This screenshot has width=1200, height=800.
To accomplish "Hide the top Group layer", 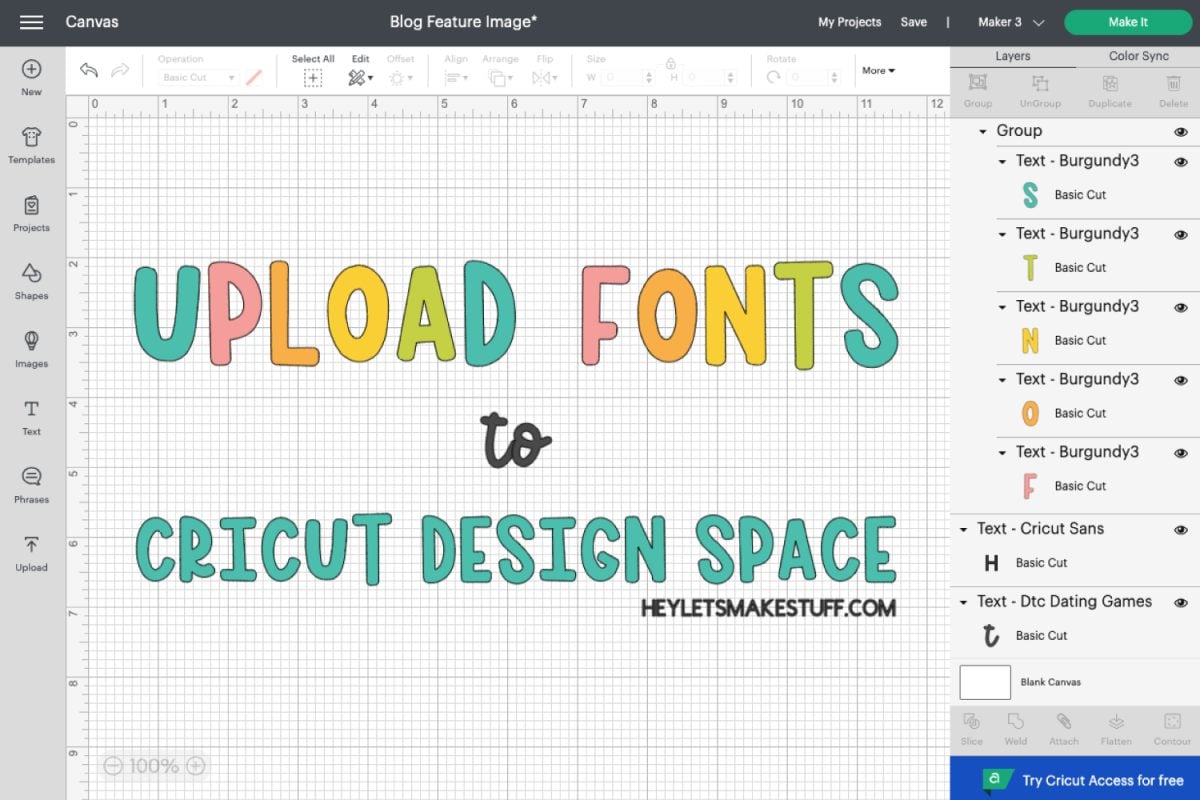I will (x=1181, y=131).
